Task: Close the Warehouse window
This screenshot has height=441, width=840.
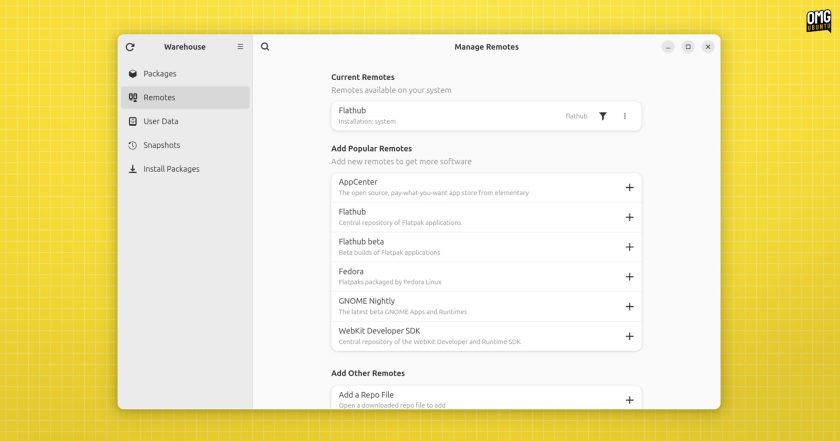Action: click(x=708, y=47)
